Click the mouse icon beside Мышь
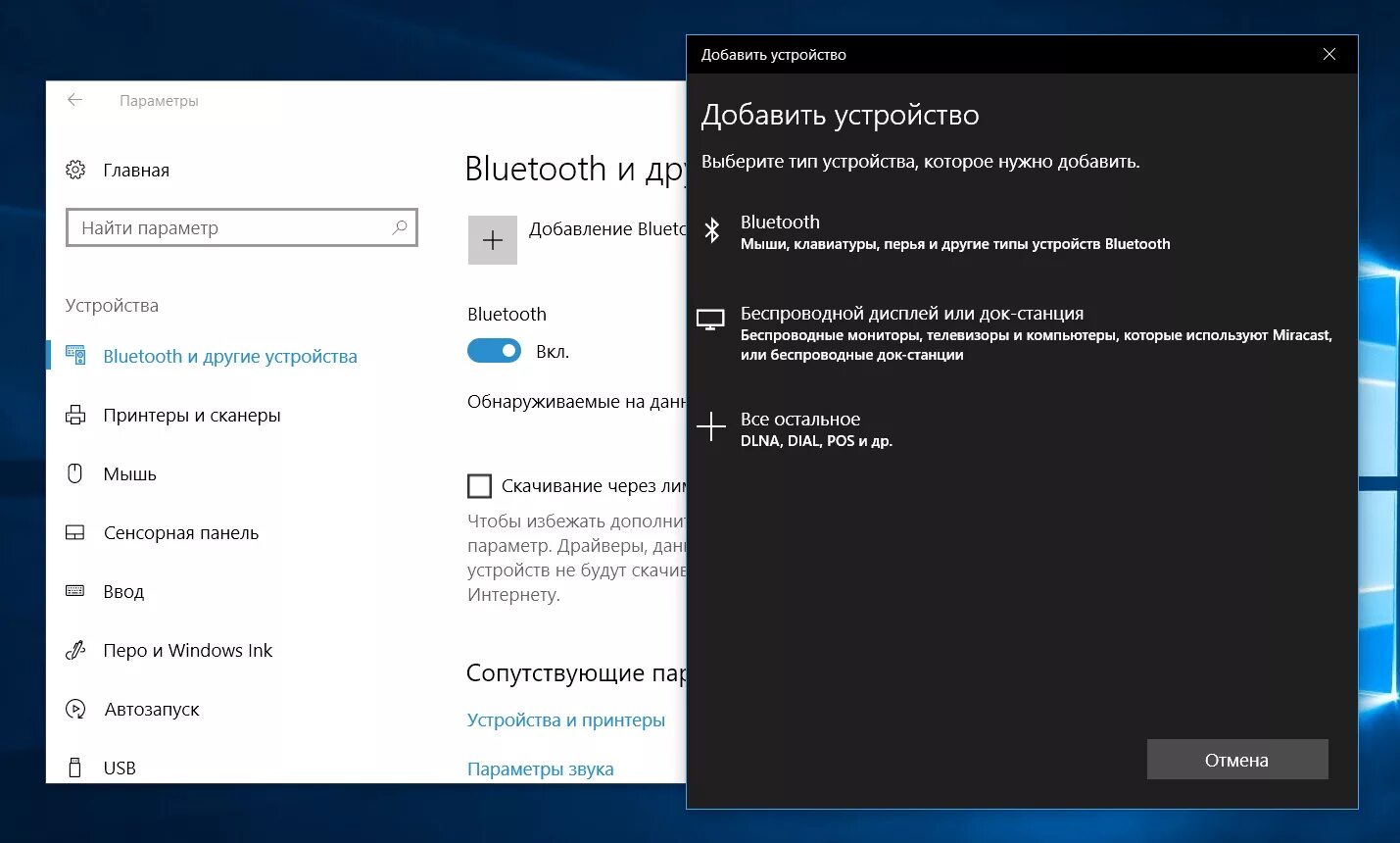 click(75, 473)
